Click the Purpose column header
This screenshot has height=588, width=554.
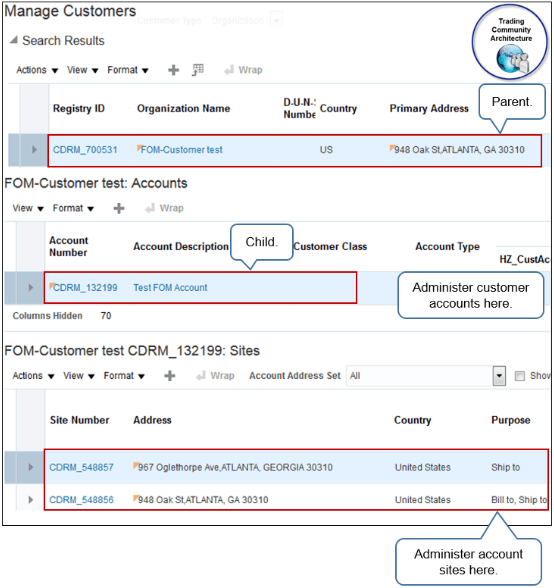pos(511,420)
